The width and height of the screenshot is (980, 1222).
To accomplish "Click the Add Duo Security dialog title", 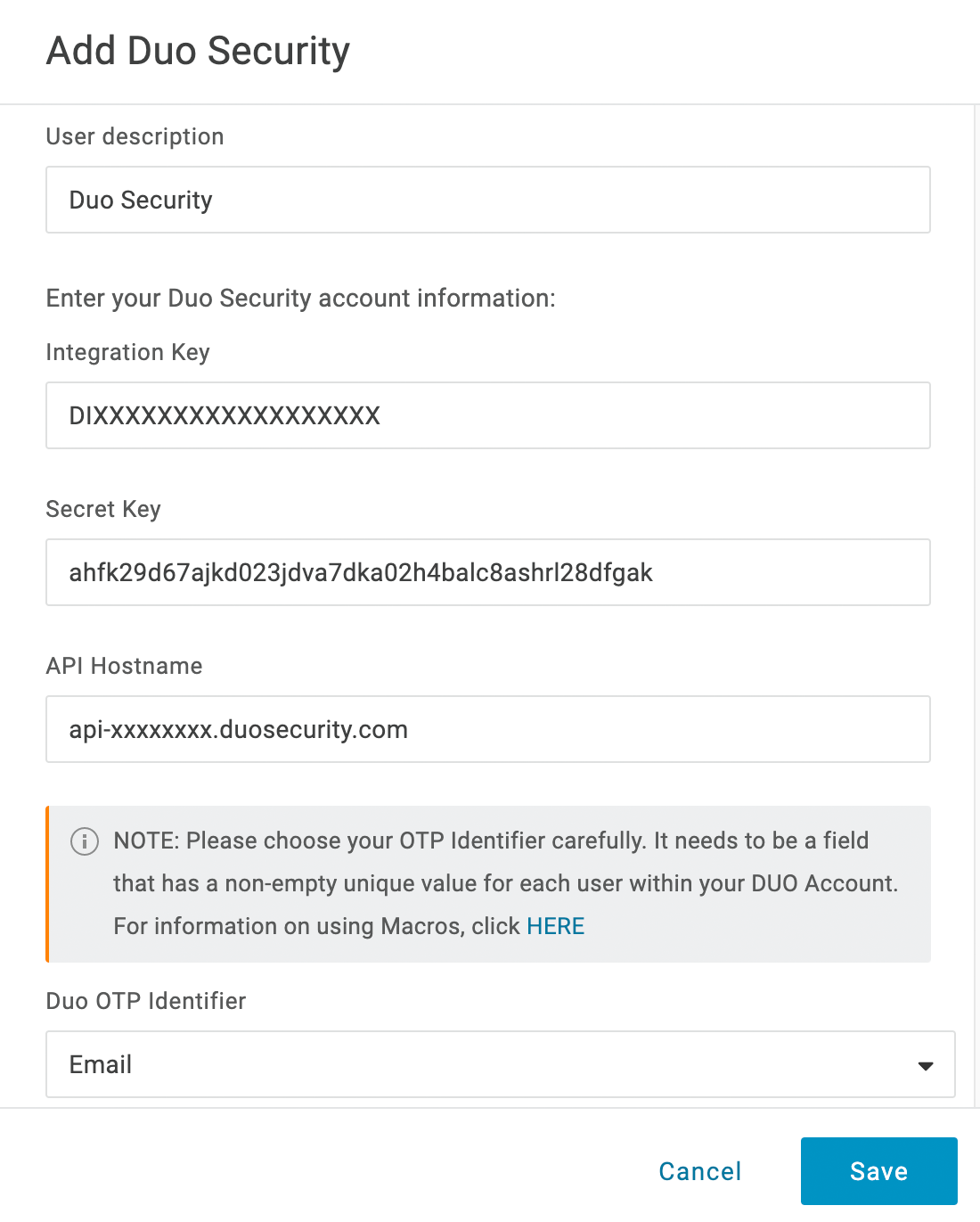I will click(197, 51).
